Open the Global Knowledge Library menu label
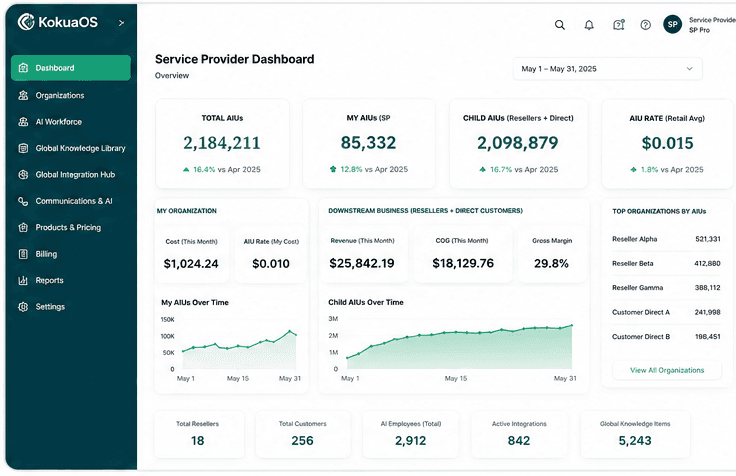Image resolution: width=736 pixels, height=476 pixels. click(80, 148)
